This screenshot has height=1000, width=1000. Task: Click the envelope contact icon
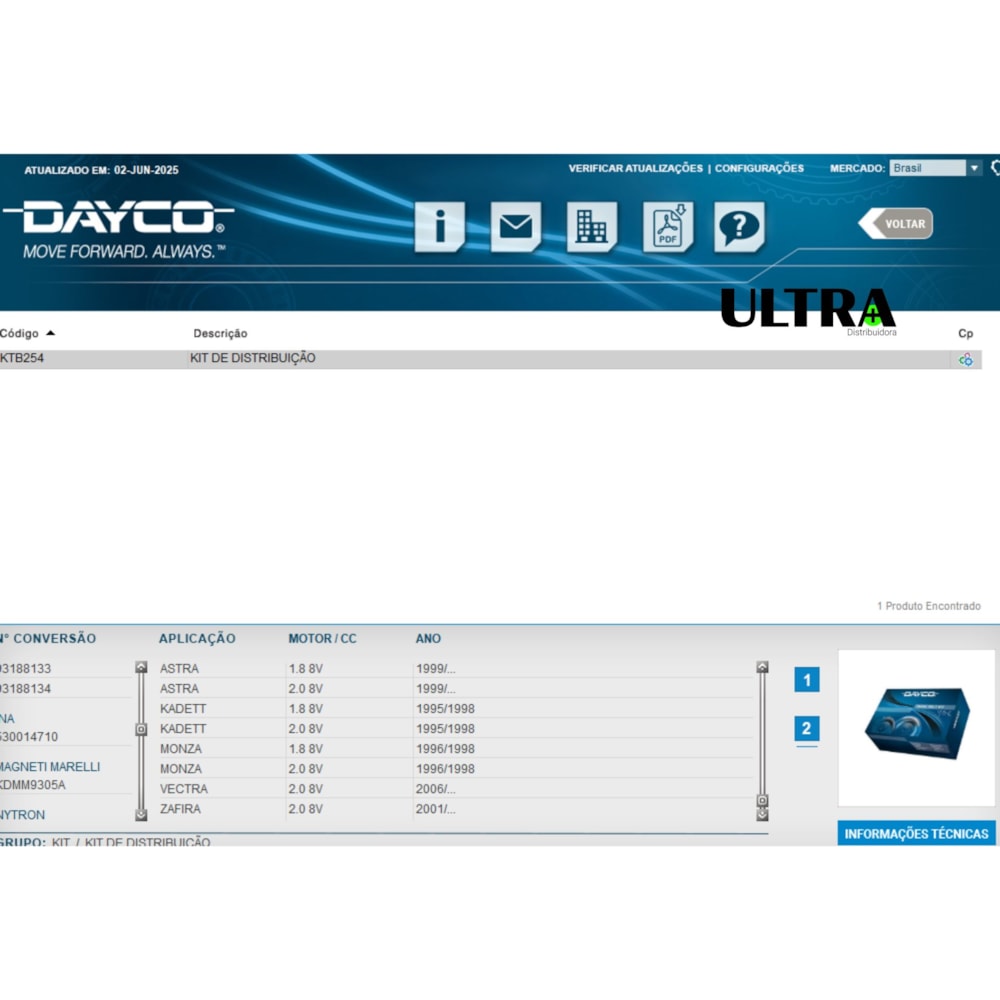[516, 226]
